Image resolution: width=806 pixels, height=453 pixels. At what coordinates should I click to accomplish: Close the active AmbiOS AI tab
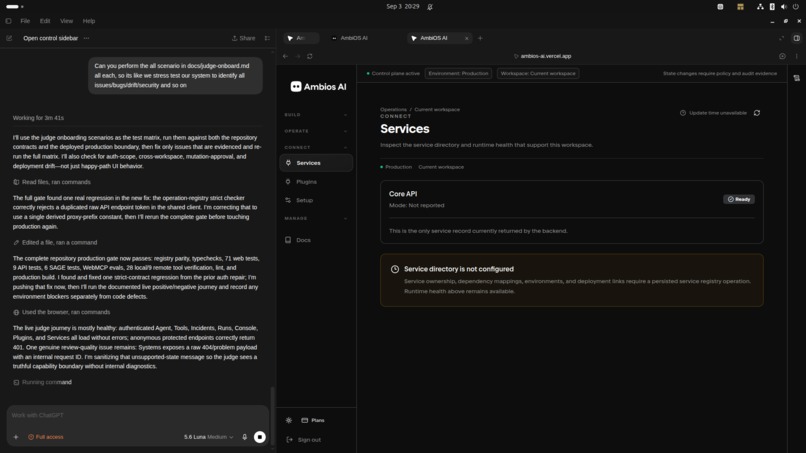pyautogui.click(x=466, y=38)
